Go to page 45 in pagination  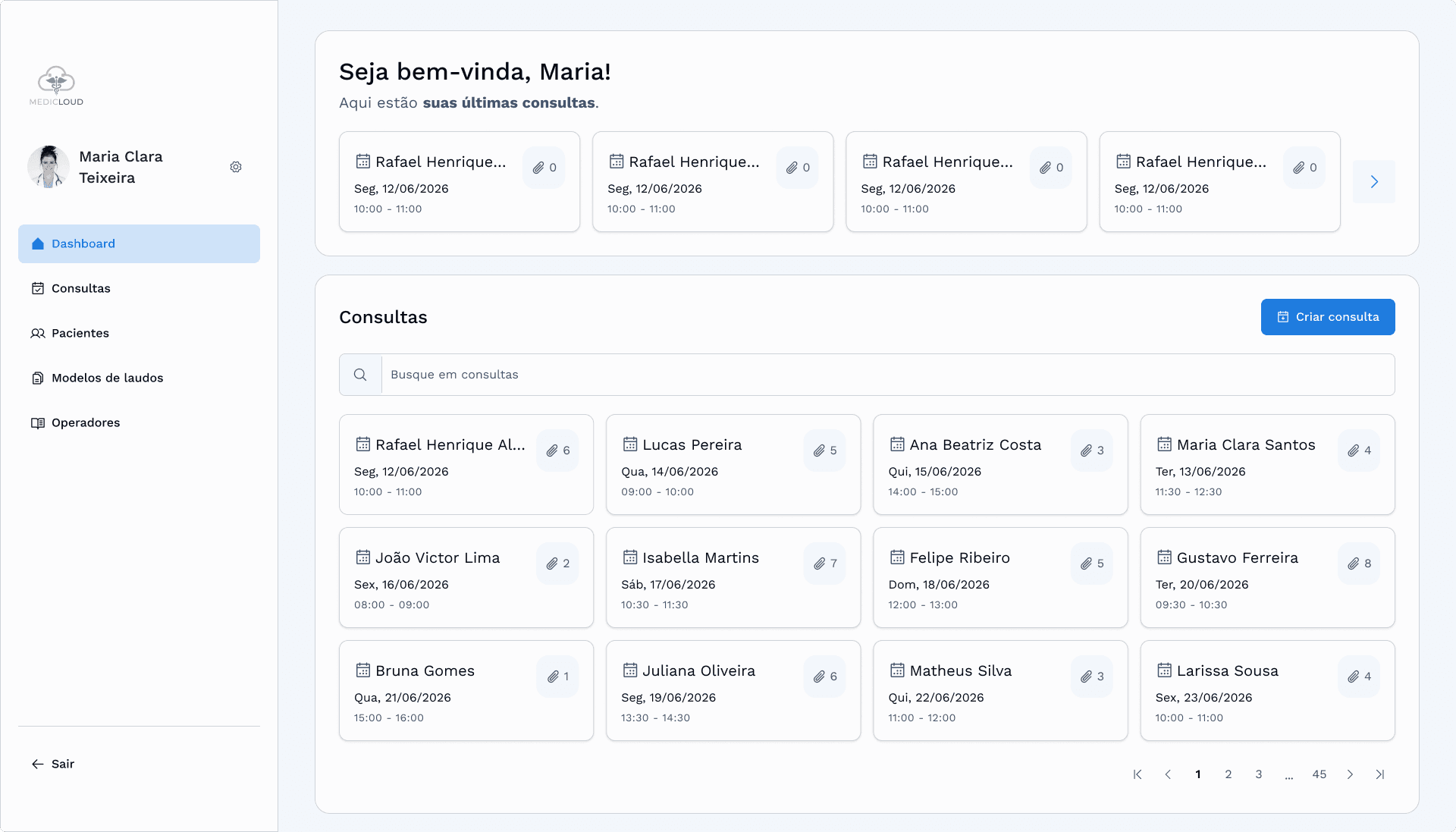coord(1319,774)
